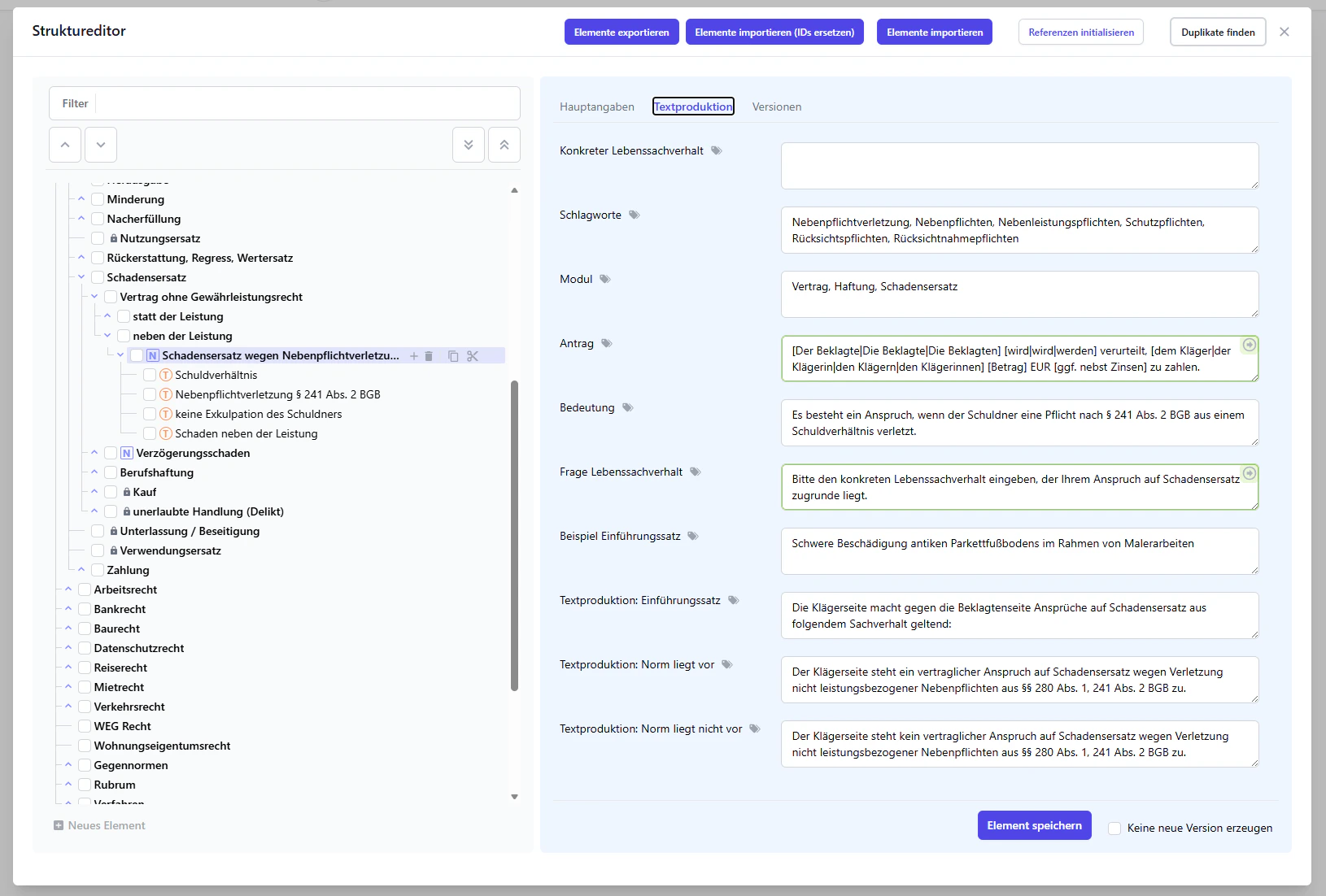Image resolution: width=1326 pixels, height=896 pixels.
Task: Select the Datenschutzrecht tree item
Action: 139,648
